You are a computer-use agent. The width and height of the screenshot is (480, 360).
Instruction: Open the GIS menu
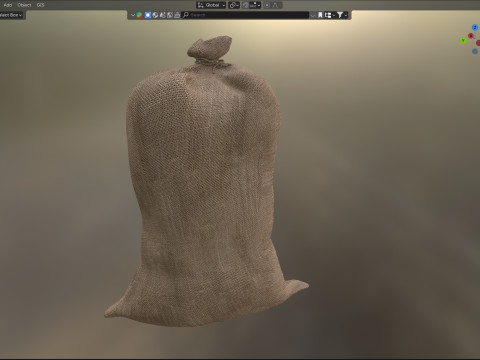pyautogui.click(x=40, y=5)
